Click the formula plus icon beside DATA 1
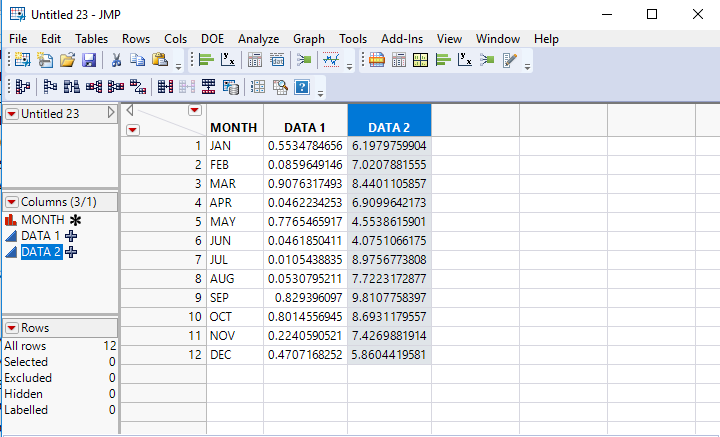The width and height of the screenshot is (720, 437). coord(71,236)
